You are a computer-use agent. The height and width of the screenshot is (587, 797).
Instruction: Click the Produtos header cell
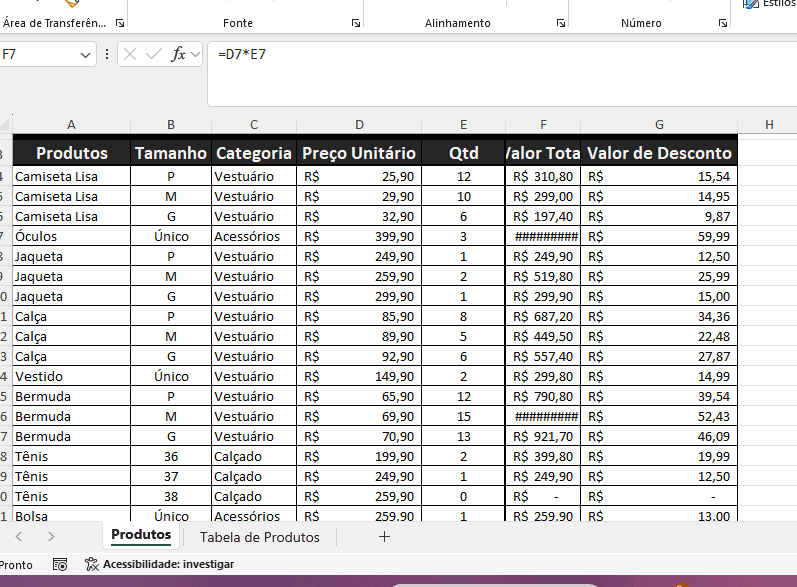point(72,153)
